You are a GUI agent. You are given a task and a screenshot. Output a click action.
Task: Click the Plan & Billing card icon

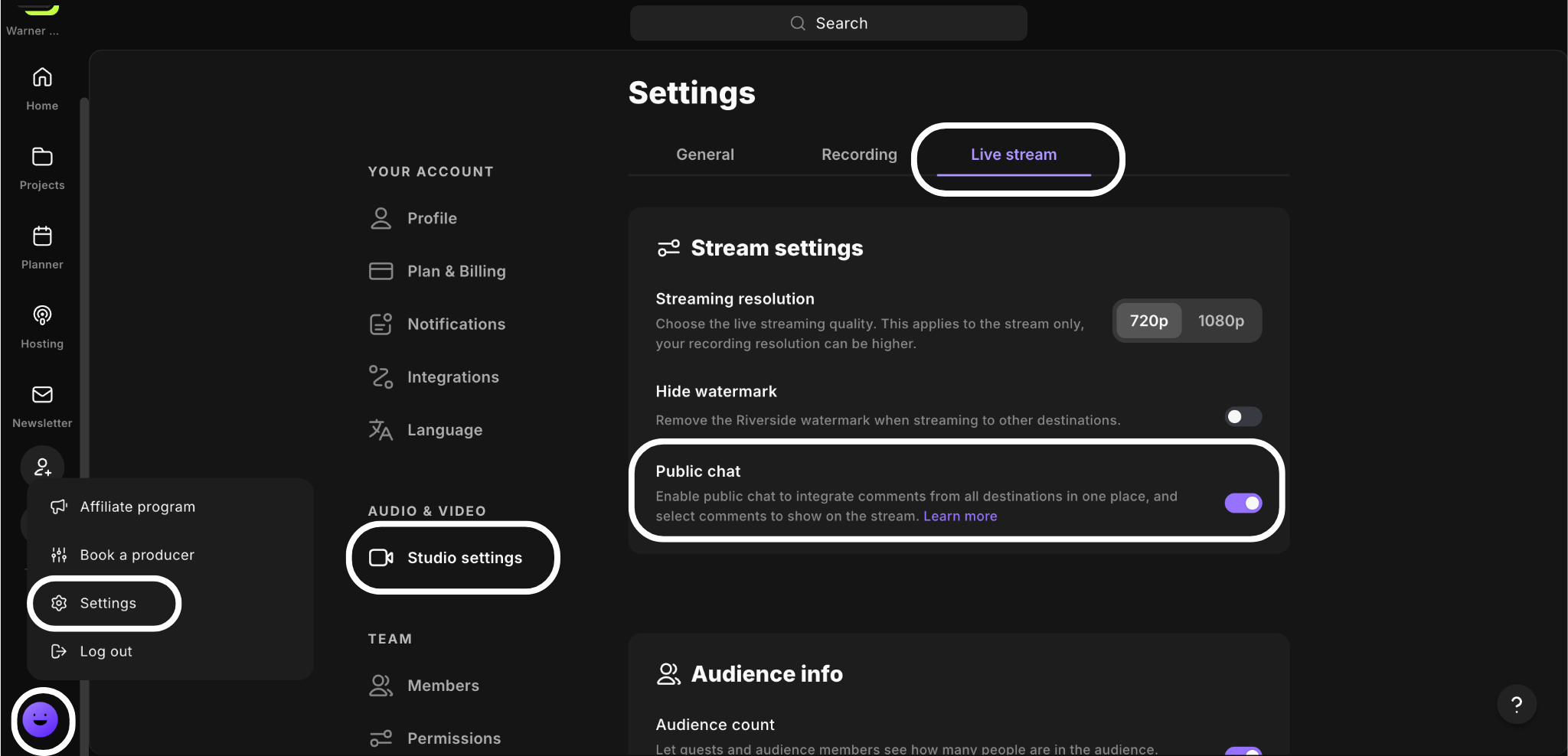tap(381, 271)
